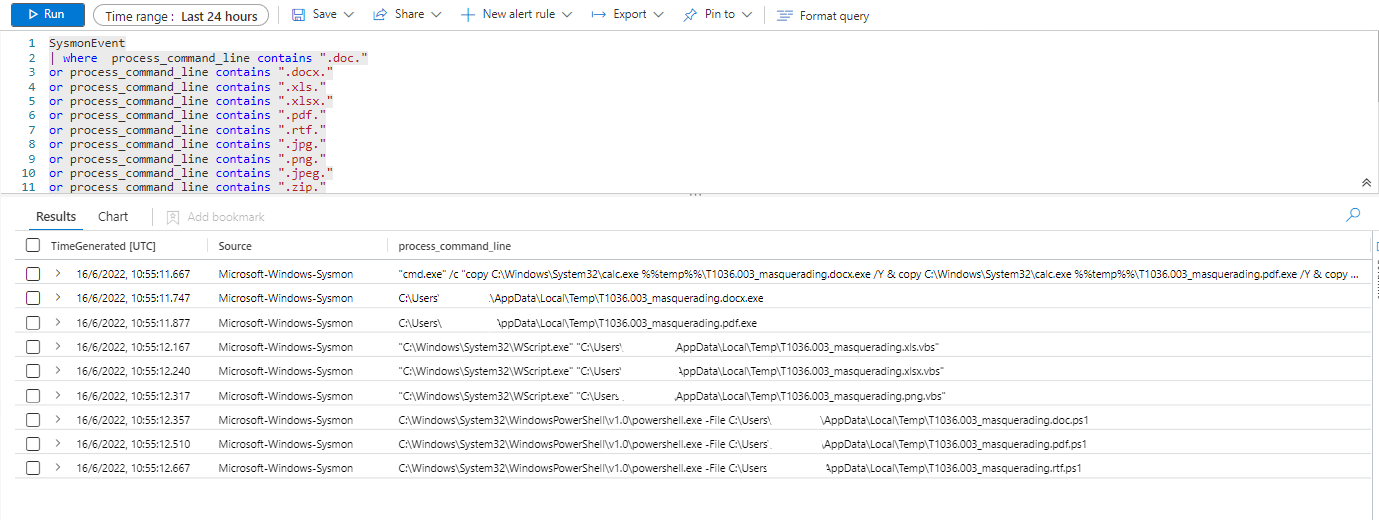Click the Add bookmark icon
The height and width of the screenshot is (520, 1379).
[x=173, y=217]
